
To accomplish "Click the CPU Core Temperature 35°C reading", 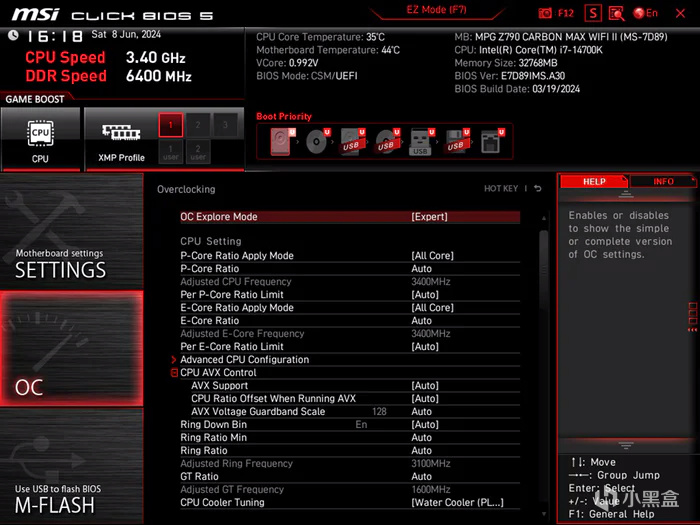I will (x=320, y=37).
